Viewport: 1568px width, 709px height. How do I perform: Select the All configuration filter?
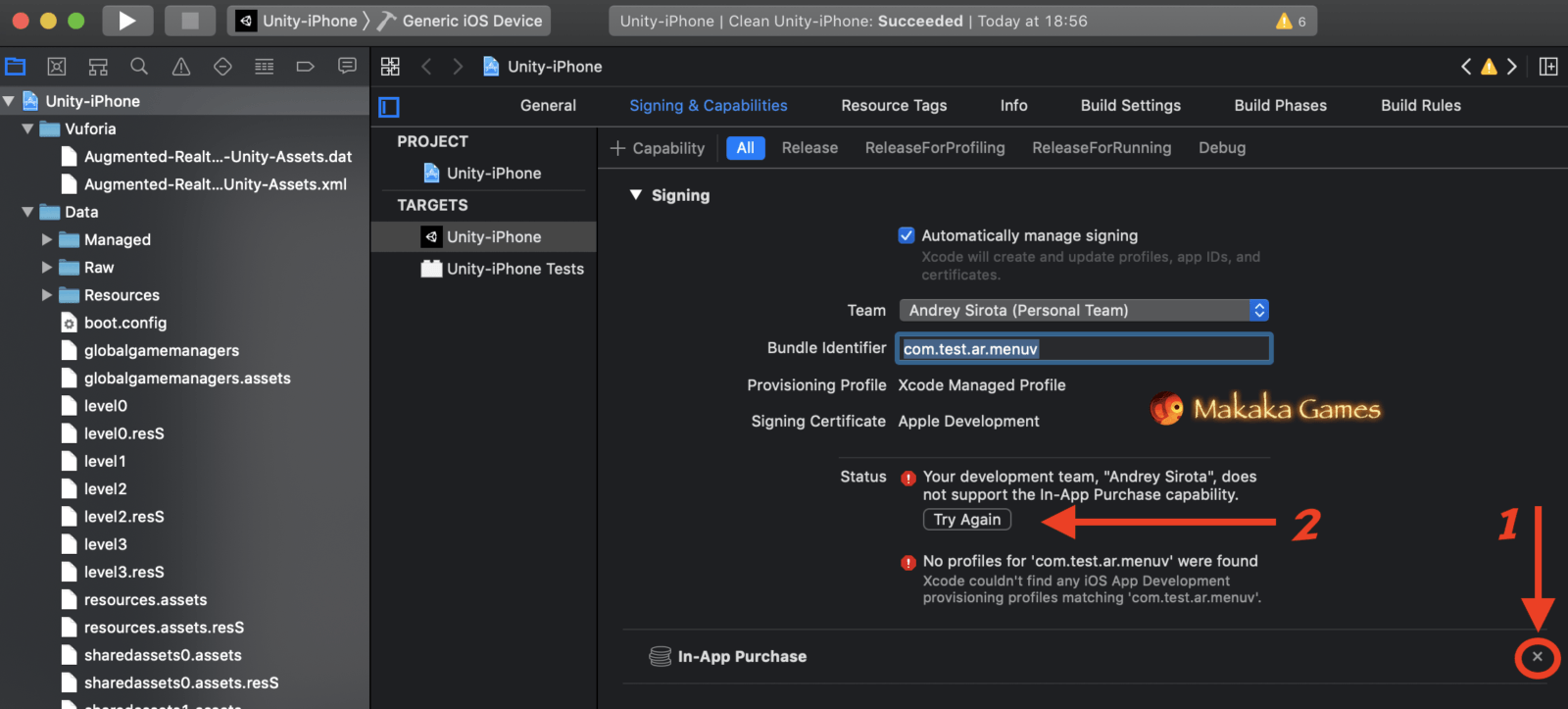coord(745,148)
